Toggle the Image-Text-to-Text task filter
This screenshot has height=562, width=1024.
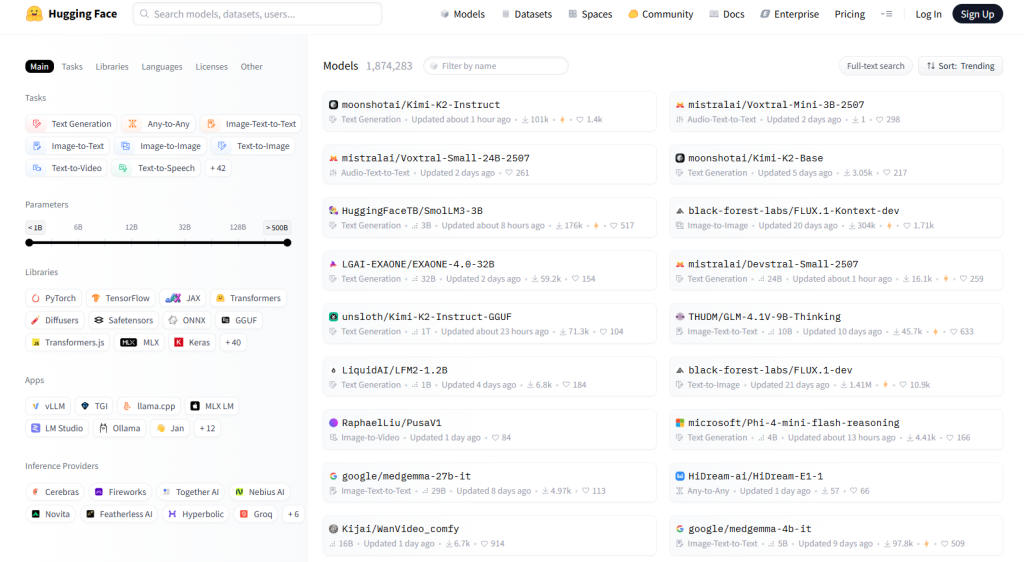(251, 124)
